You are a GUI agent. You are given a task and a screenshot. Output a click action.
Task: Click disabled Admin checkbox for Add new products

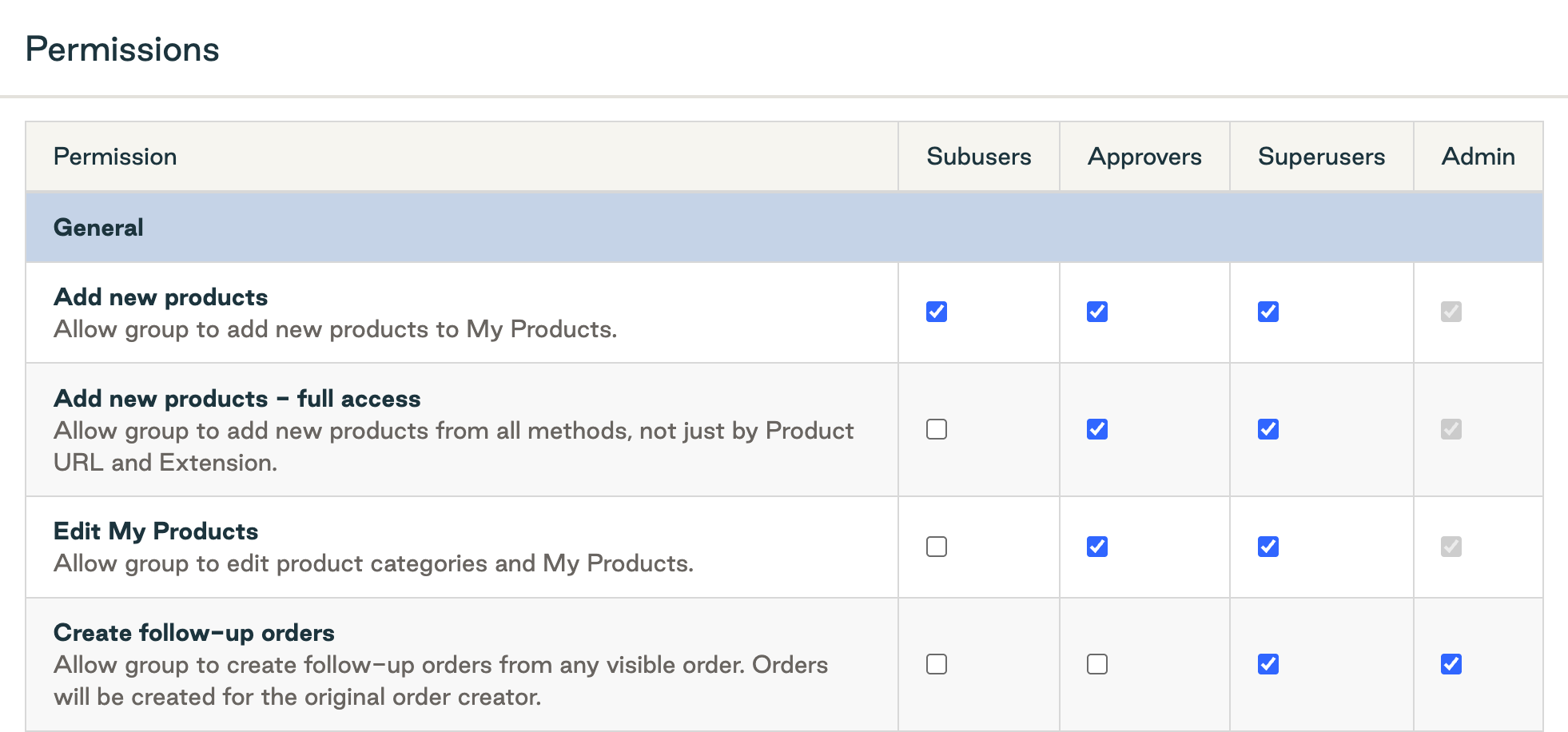tap(1451, 312)
